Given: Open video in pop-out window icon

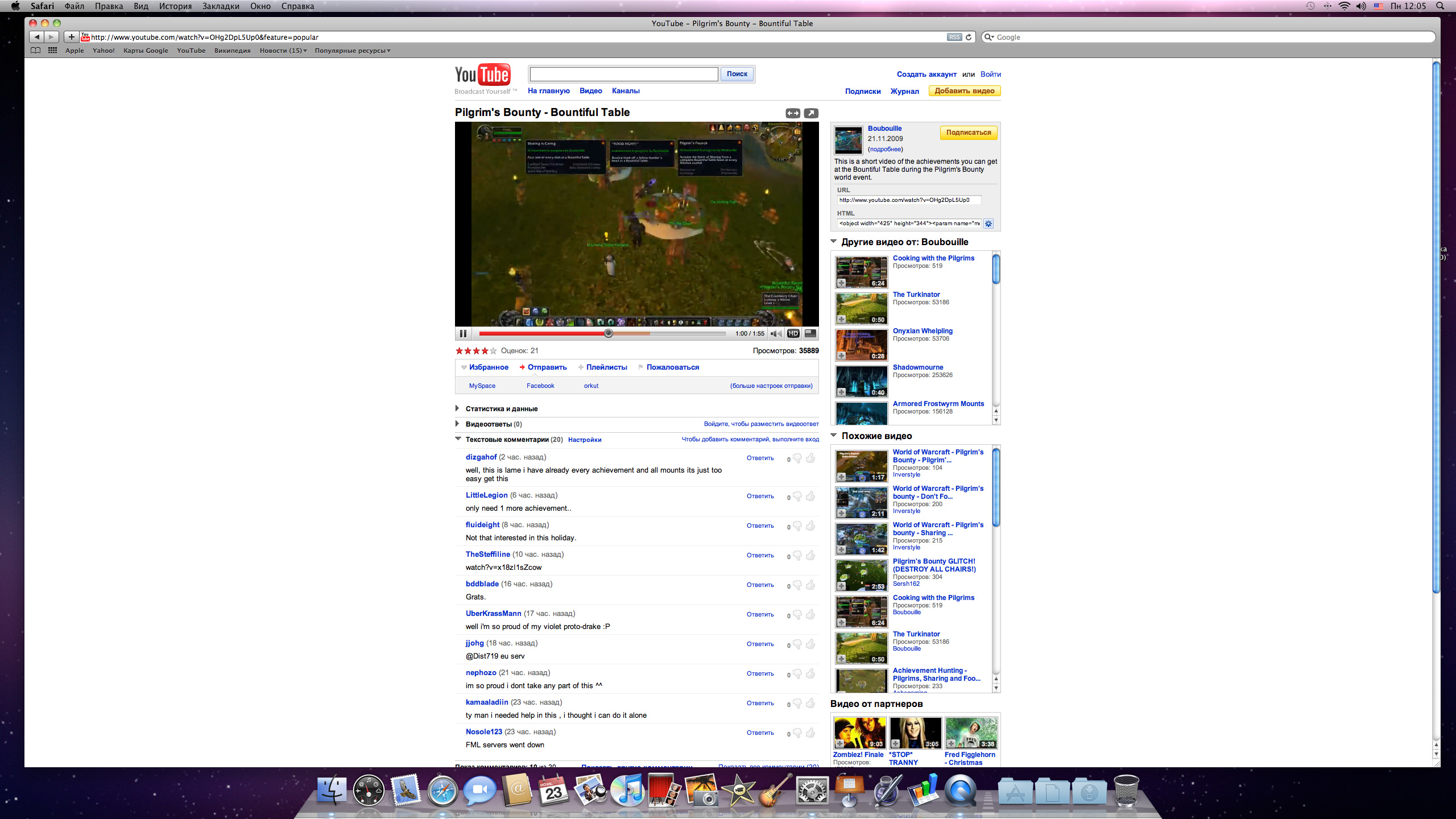Looking at the screenshot, I should (811, 113).
